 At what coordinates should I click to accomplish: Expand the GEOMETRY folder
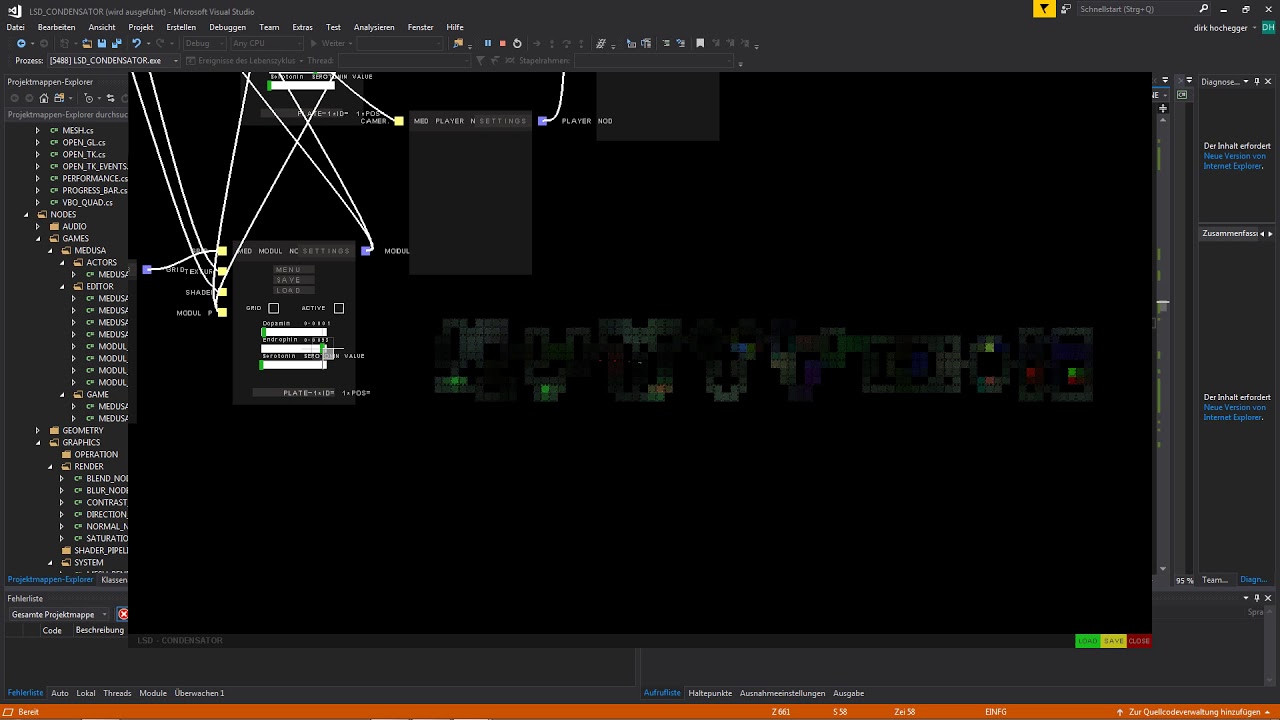39,431
